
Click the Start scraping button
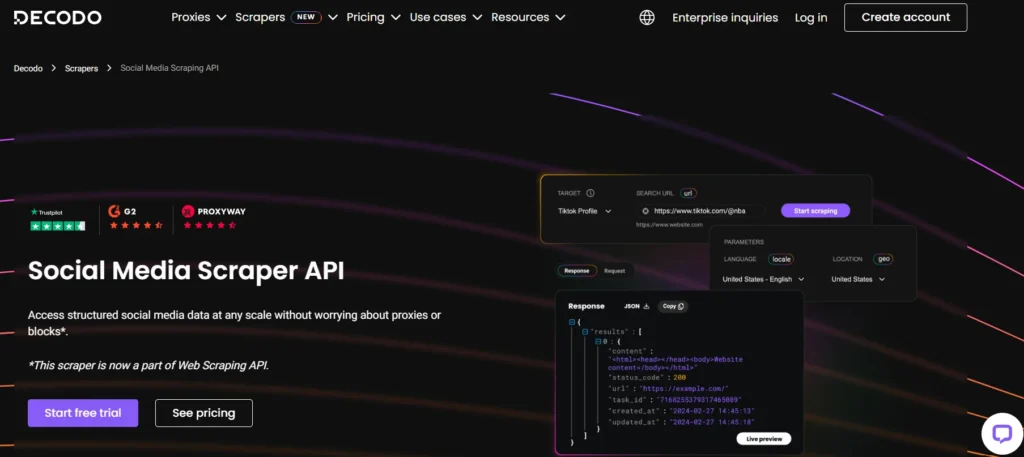815,211
